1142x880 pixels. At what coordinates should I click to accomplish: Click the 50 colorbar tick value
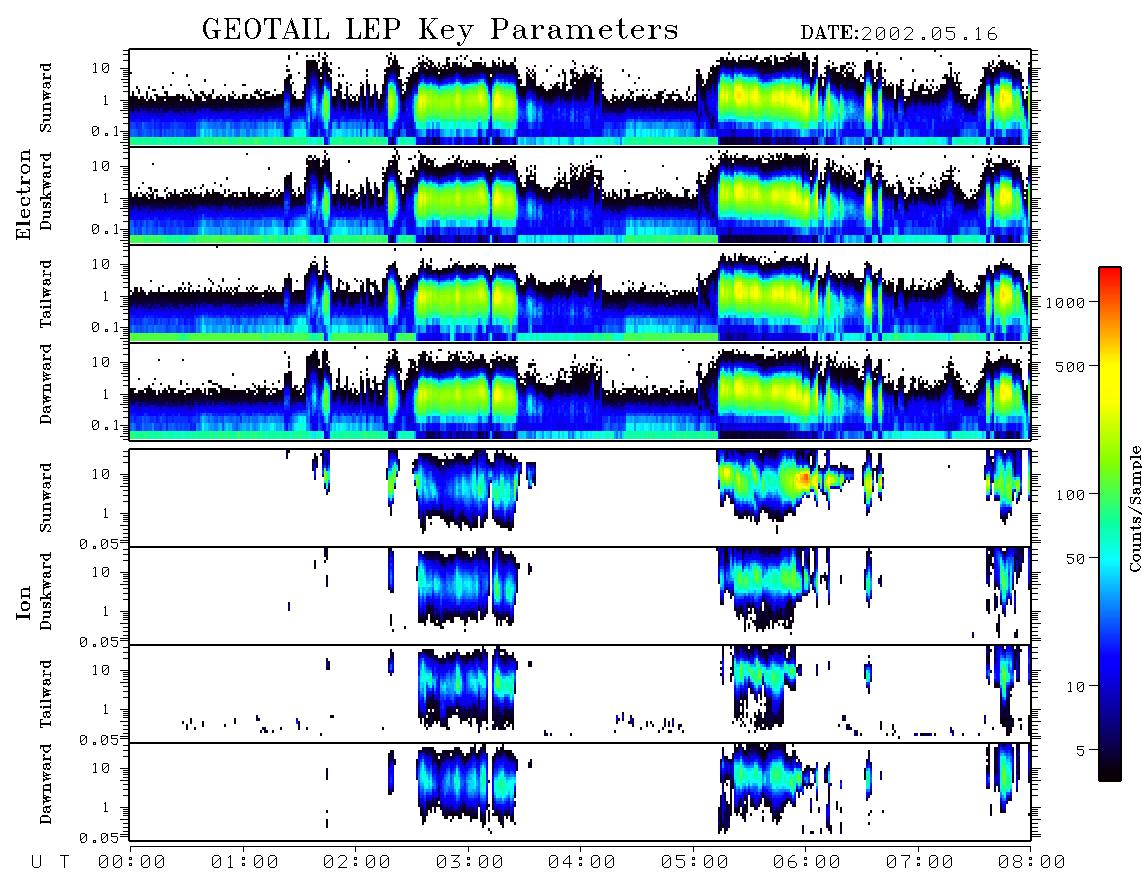tap(1076, 559)
